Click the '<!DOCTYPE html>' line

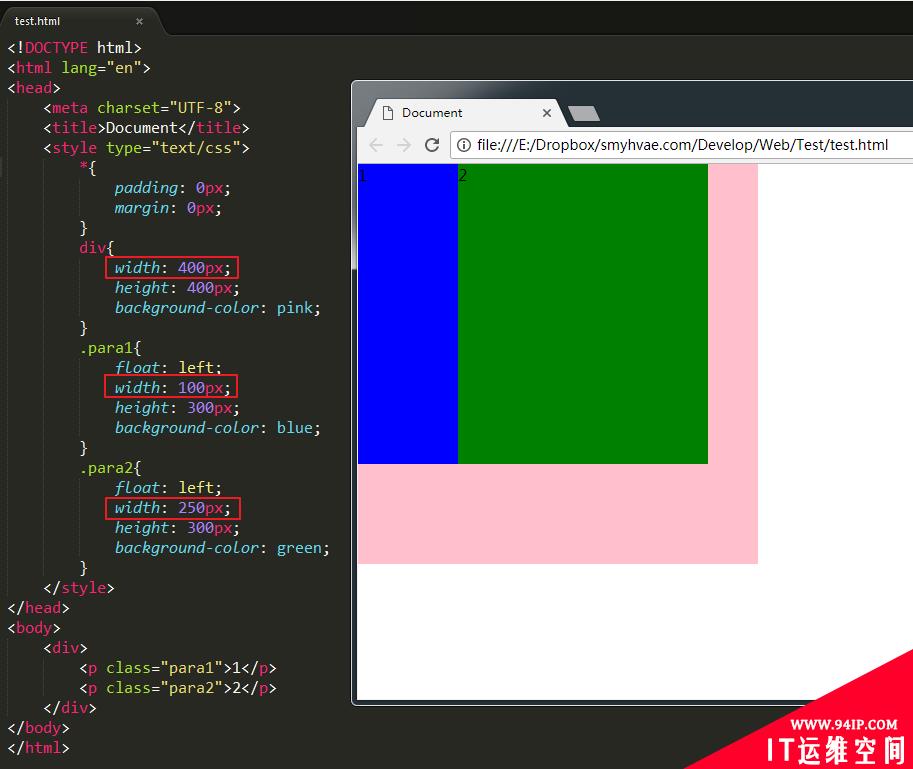click(75, 48)
